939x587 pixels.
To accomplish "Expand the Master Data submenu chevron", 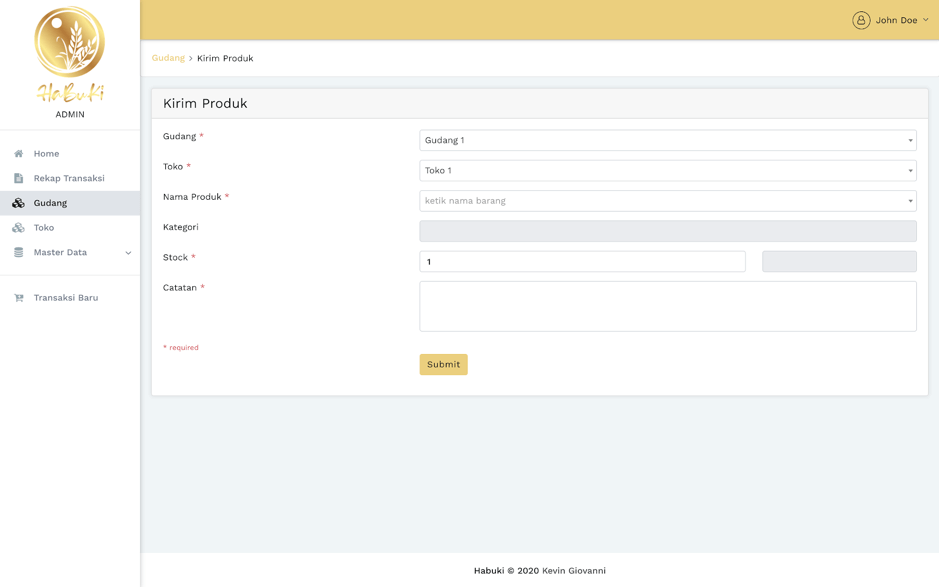I will [x=128, y=253].
